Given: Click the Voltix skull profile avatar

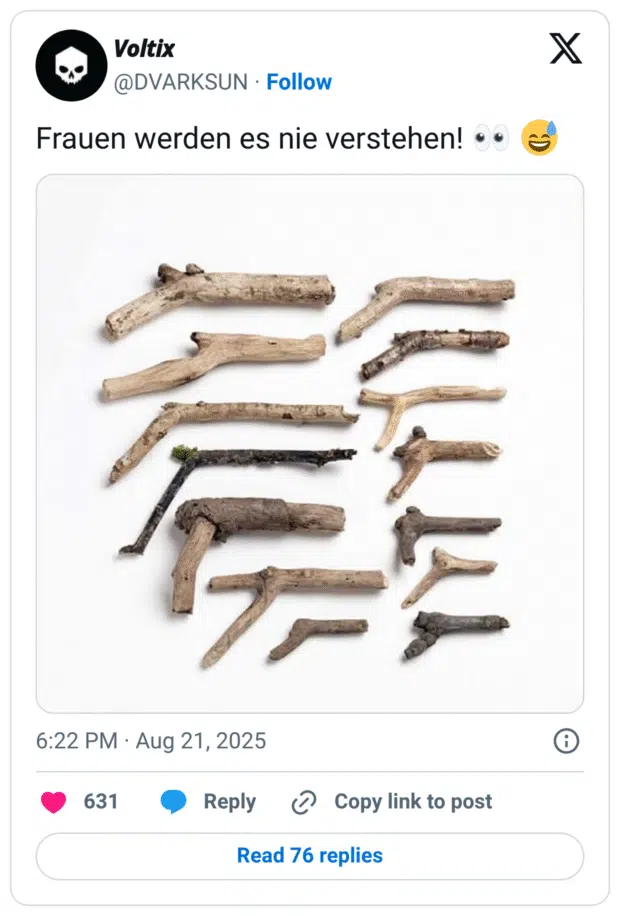Looking at the screenshot, I should [x=71, y=65].
